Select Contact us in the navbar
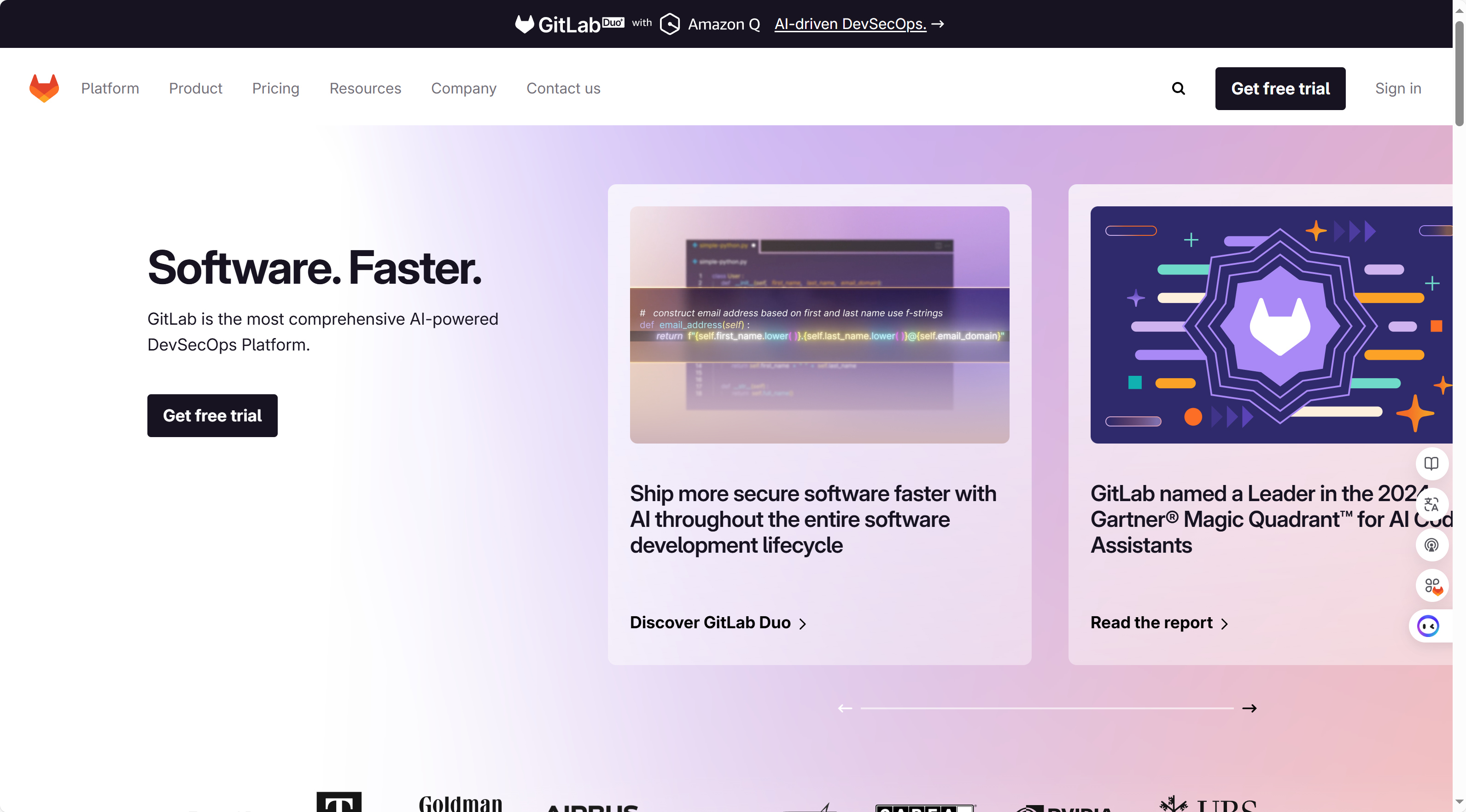The image size is (1466, 812). pos(563,88)
